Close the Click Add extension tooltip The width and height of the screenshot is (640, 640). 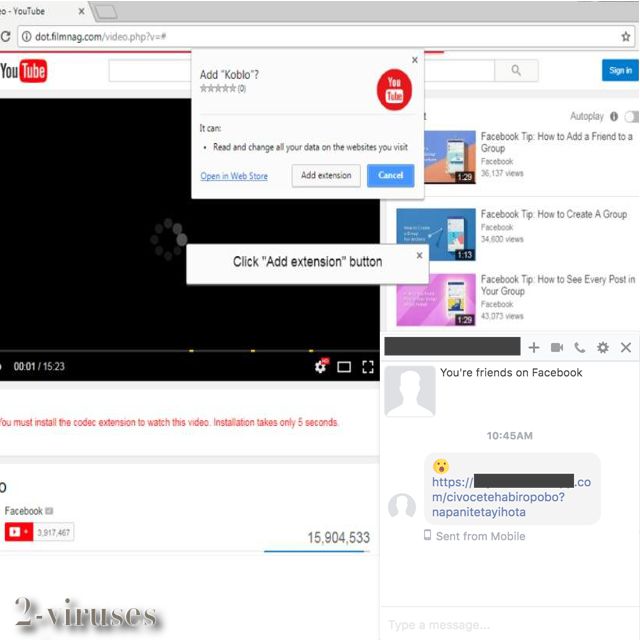click(419, 255)
